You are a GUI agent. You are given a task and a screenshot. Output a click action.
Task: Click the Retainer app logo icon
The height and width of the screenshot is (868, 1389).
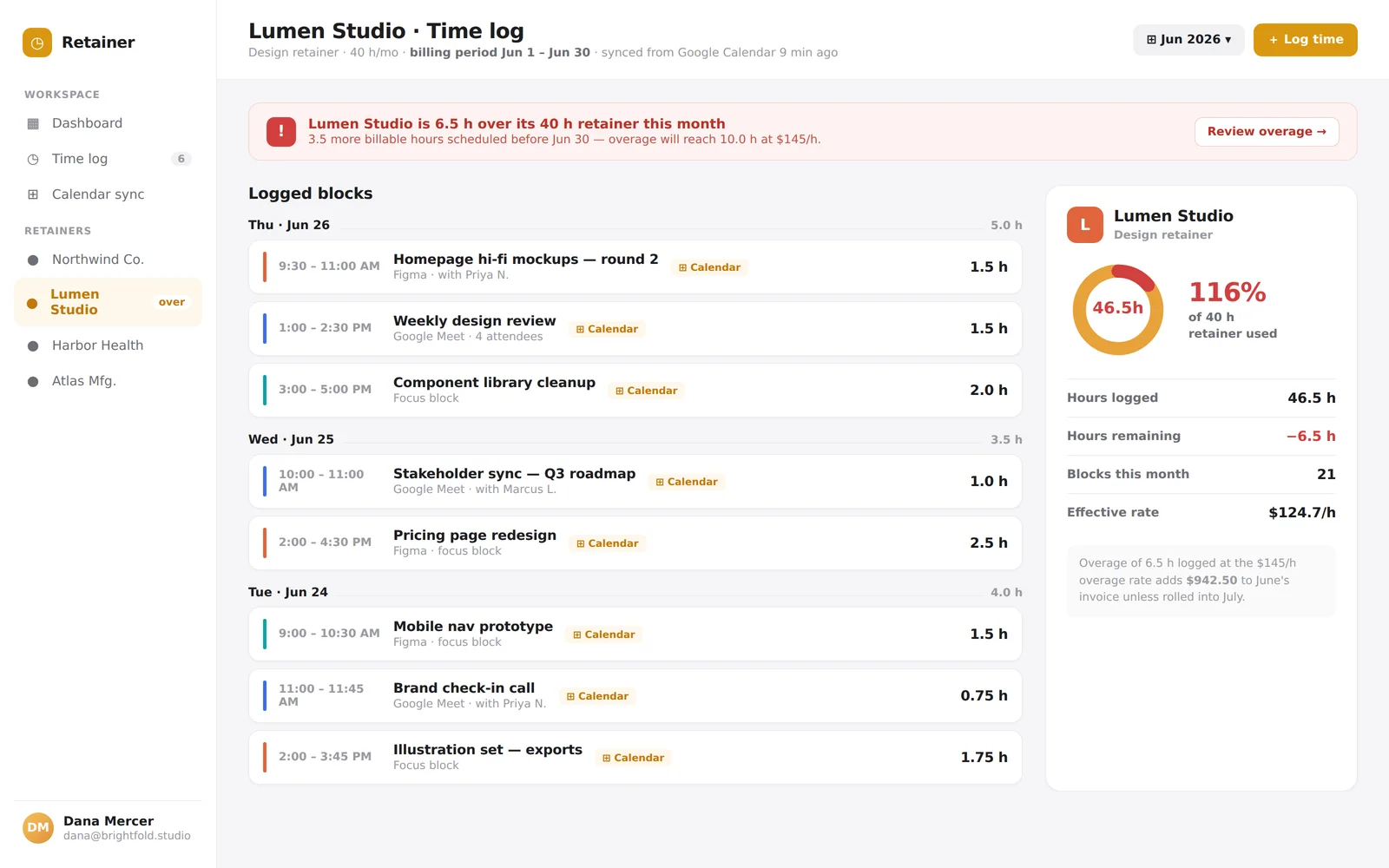tap(37, 43)
